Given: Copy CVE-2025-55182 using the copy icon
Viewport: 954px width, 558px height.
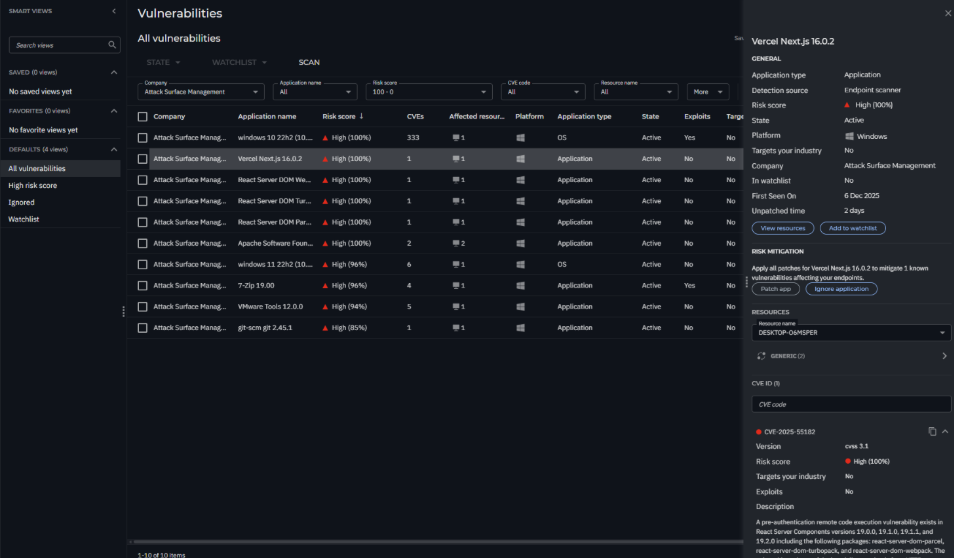Looking at the screenshot, I should coord(932,431).
